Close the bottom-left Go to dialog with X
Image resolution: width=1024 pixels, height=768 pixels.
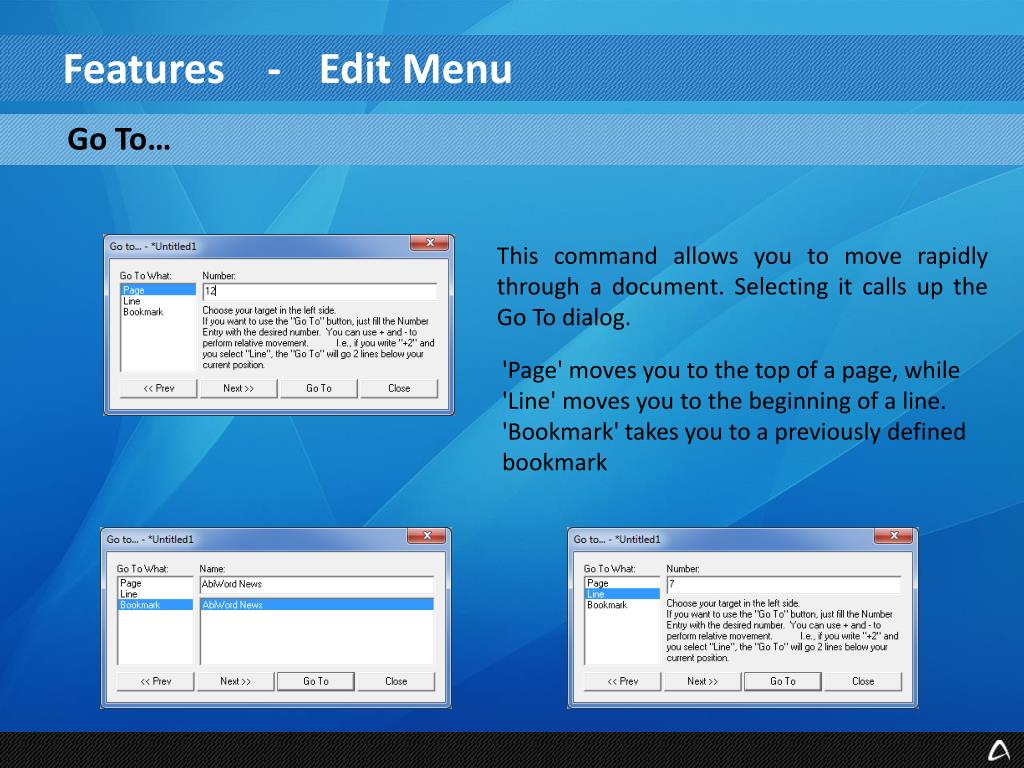coord(427,536)
